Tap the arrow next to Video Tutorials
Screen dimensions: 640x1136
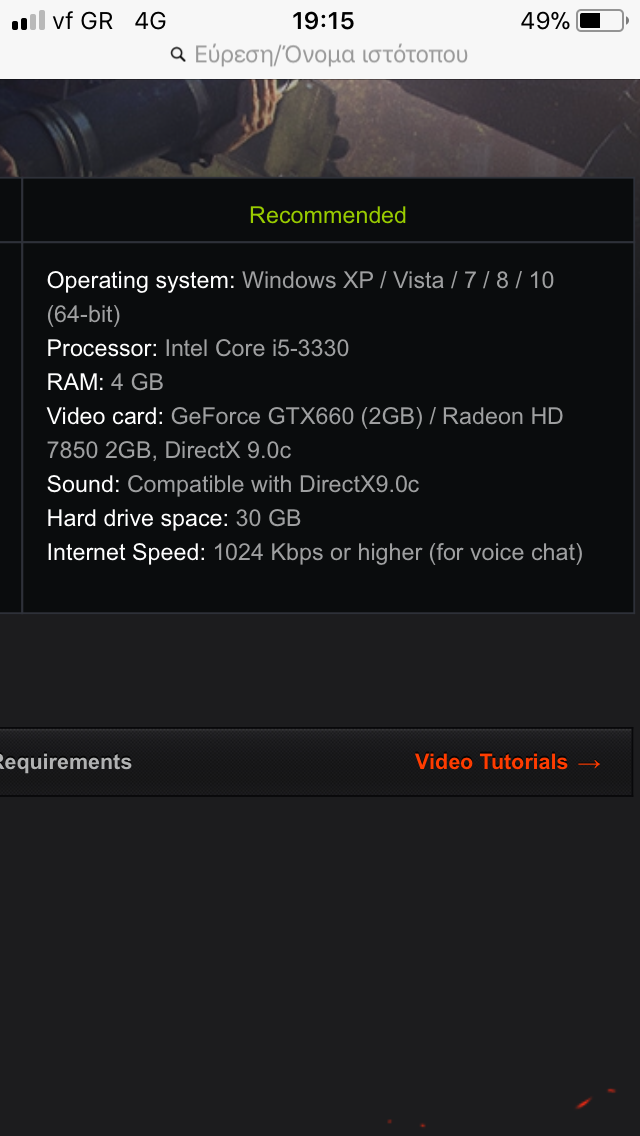[x=590, y=763]
